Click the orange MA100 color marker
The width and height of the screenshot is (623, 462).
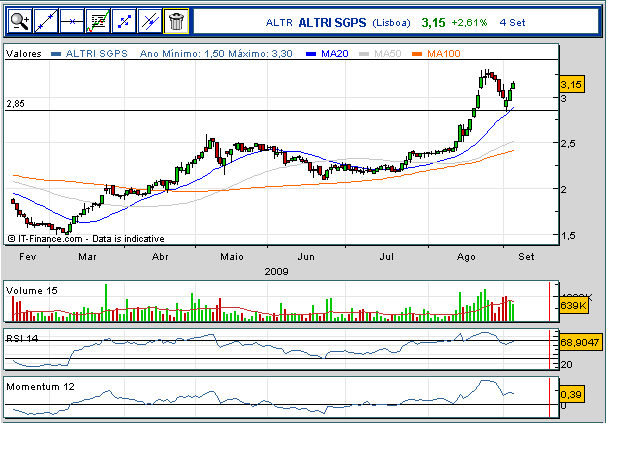[x=417, y=54]
